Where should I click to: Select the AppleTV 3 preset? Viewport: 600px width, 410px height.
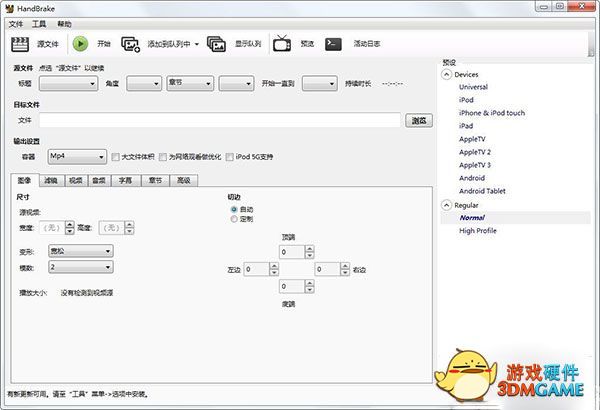pos(474,165)
